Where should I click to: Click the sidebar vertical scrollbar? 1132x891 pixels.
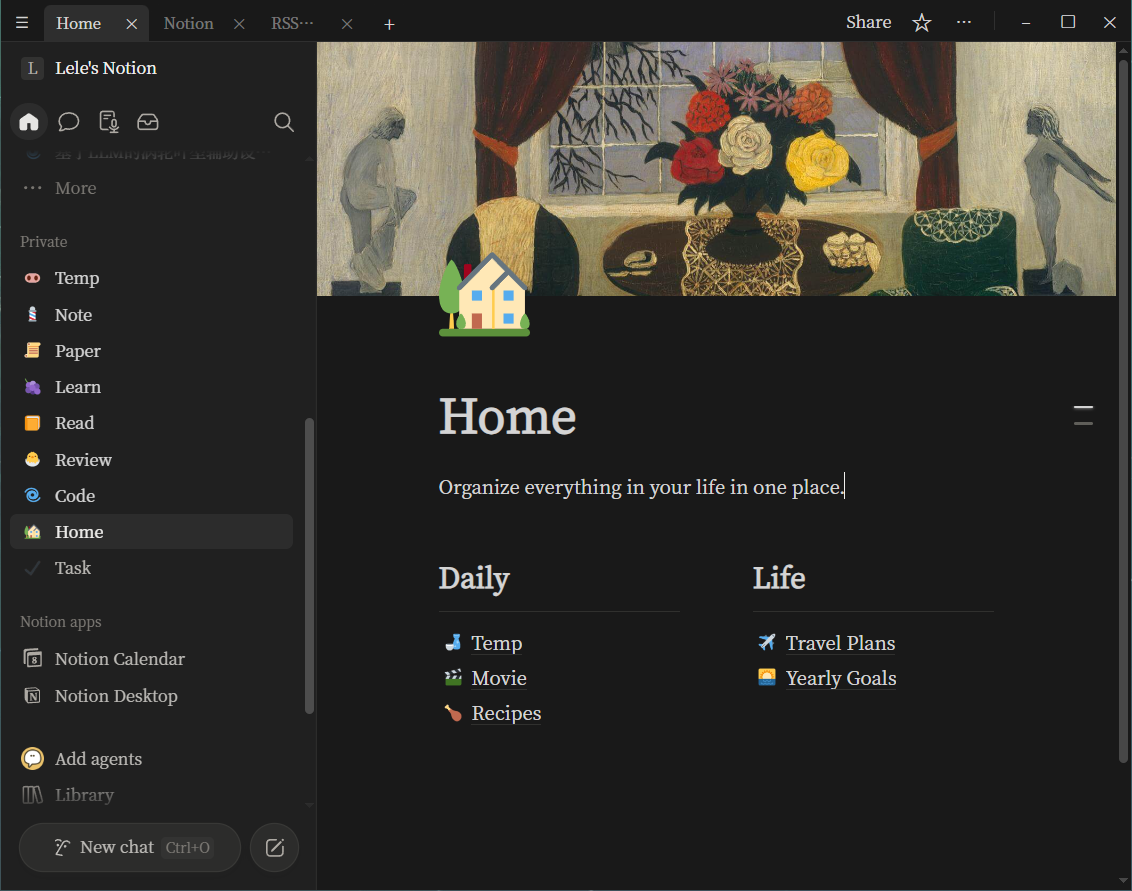pos(310,565)
